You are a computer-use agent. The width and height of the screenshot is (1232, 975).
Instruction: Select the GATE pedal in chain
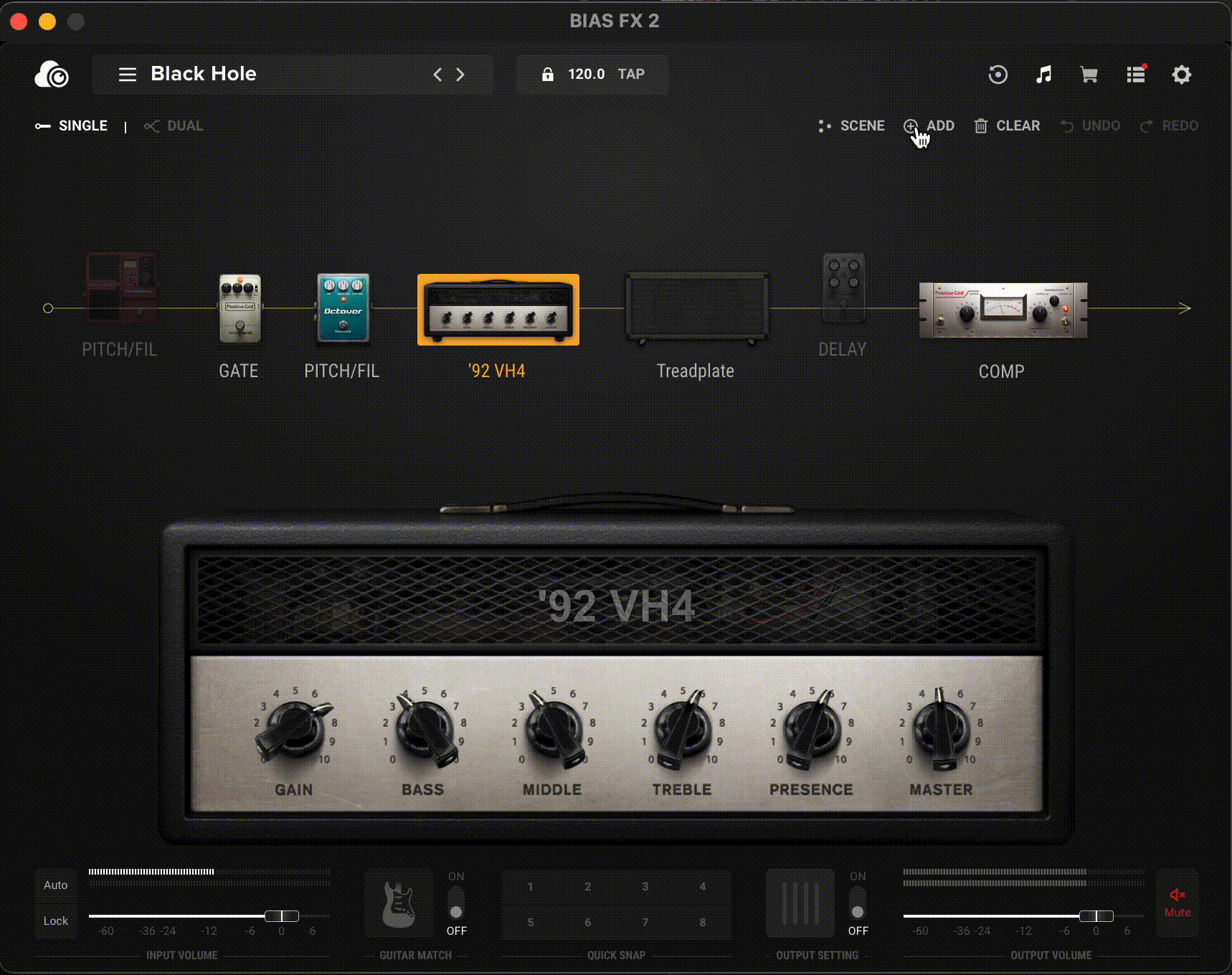tap(240, 308)
